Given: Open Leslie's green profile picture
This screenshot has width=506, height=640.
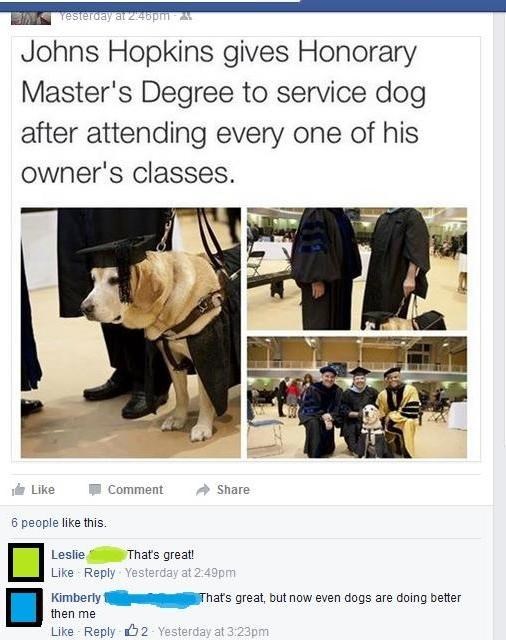Looking at the screenshot, I should pyautogui.click(x=26, y=562).
